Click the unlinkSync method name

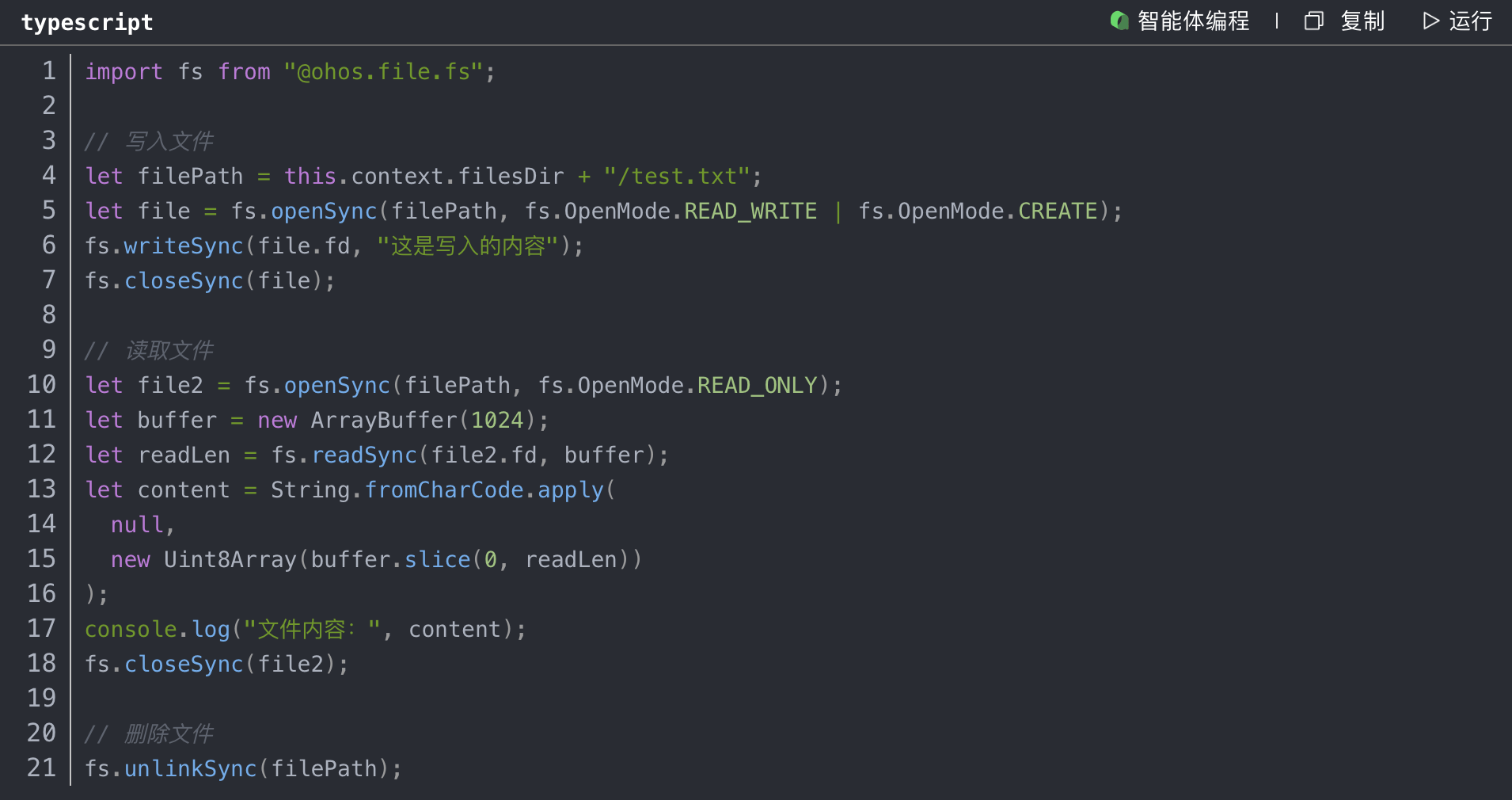(x=190, y=769)
